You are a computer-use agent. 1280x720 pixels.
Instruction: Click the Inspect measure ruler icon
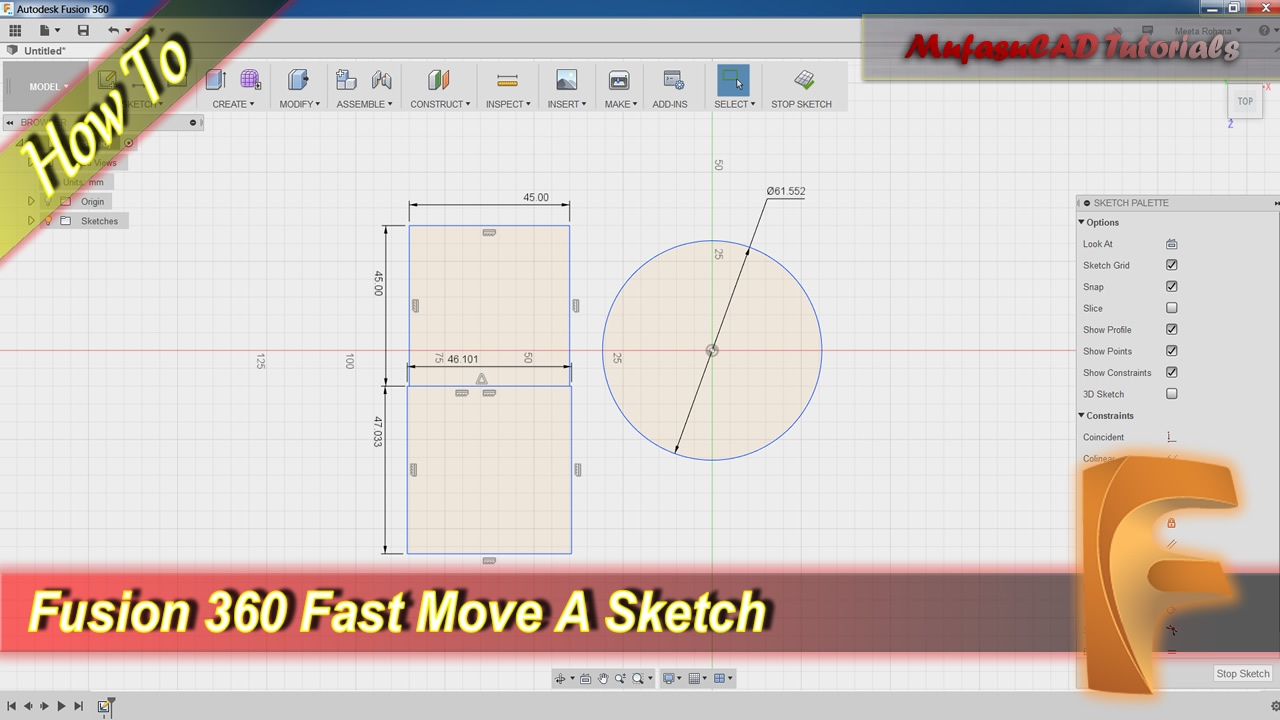click(507, 81)
